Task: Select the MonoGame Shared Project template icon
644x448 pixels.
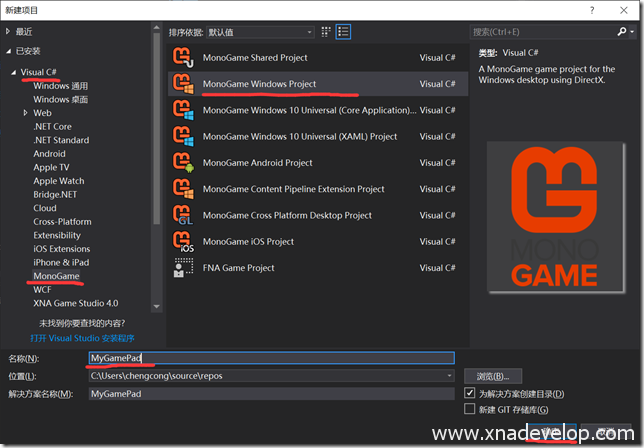Action: pos(183,58)
